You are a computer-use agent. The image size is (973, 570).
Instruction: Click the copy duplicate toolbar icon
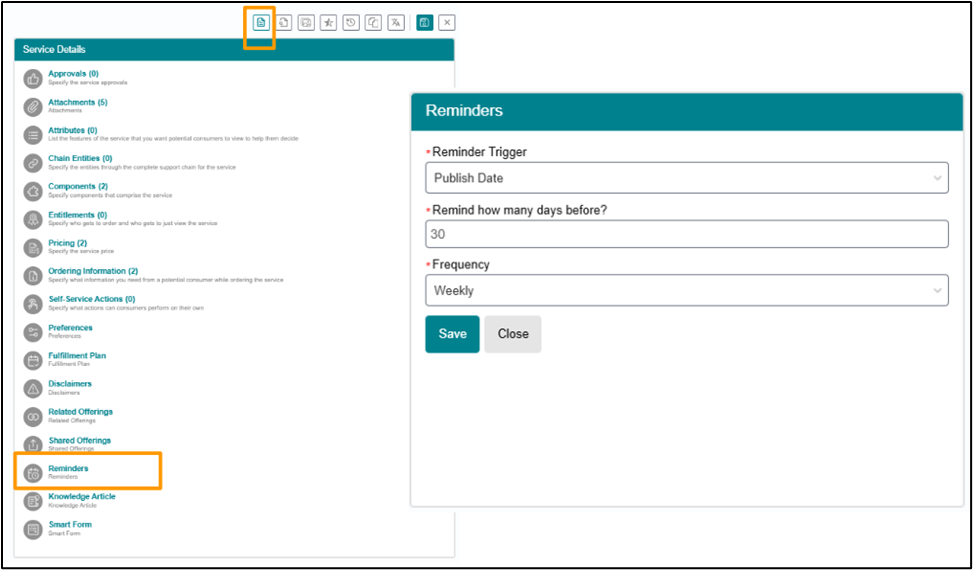(373, 23)
